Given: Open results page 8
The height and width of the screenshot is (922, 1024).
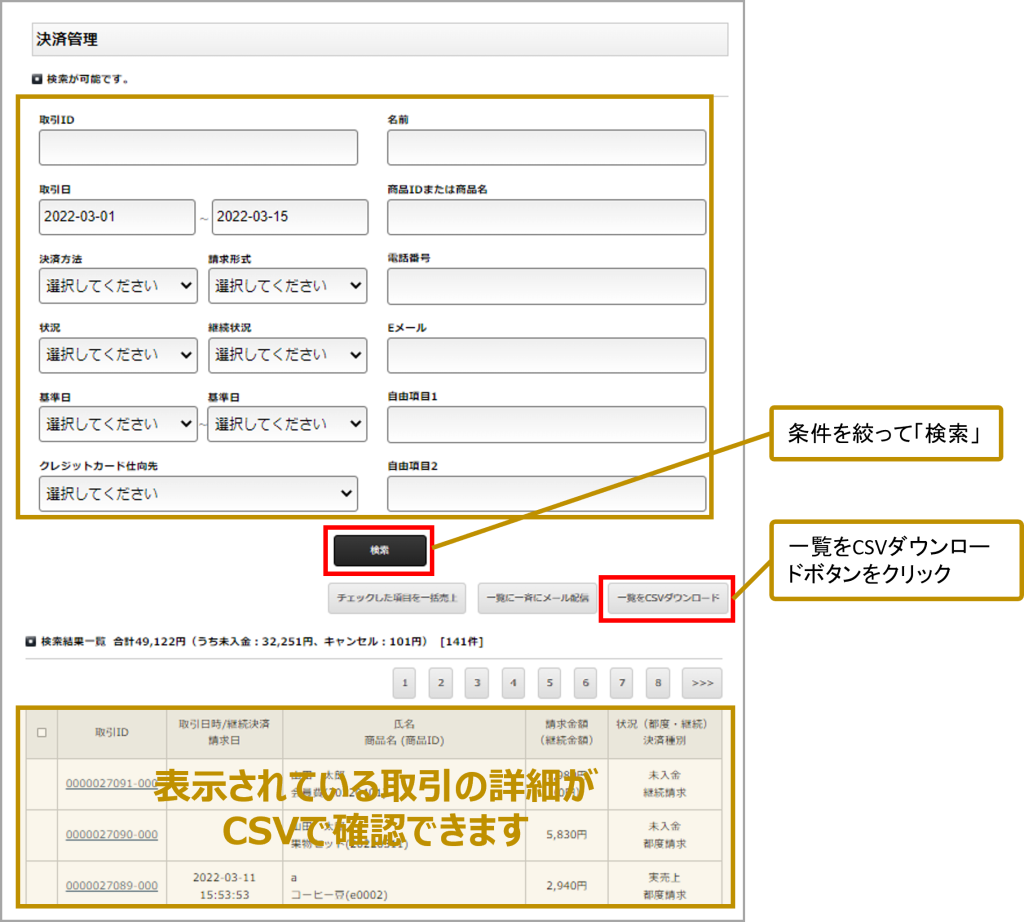Looking at the screenshot, I should (657, 683).
